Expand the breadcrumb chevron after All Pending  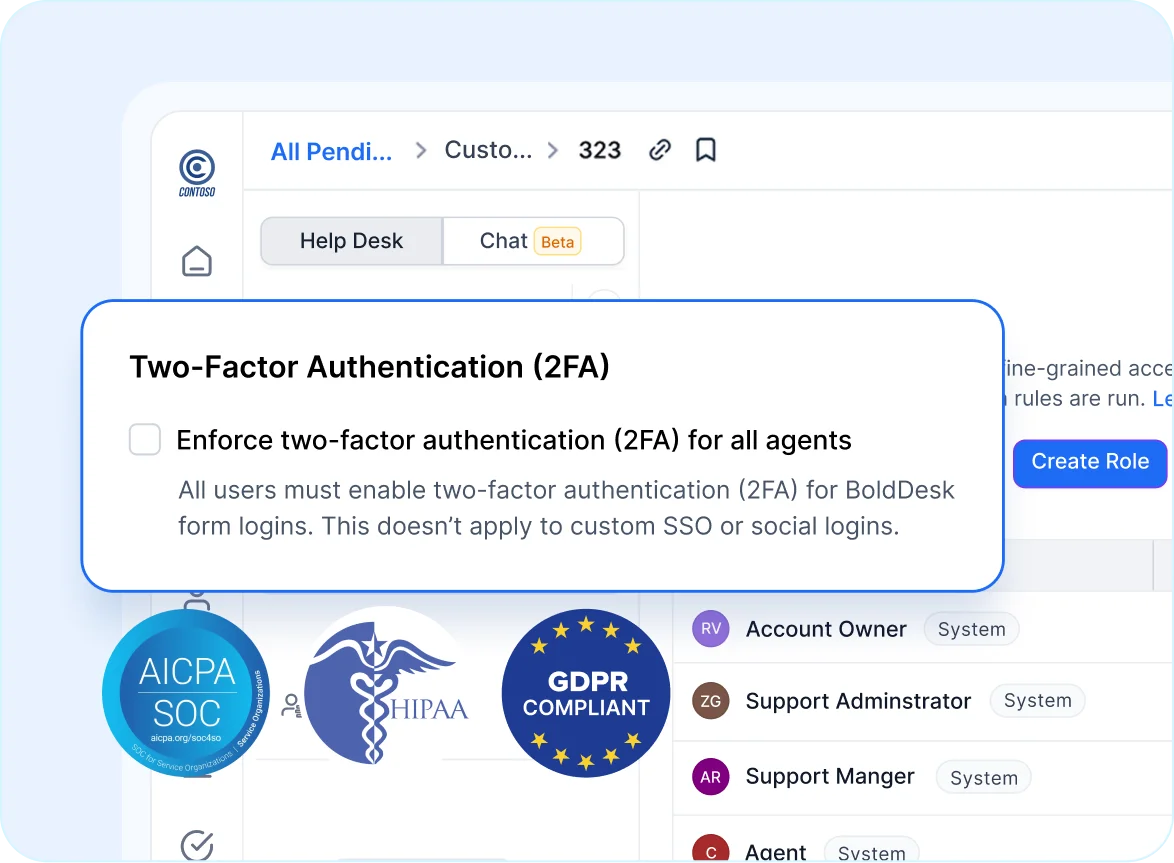click(421, 149)
